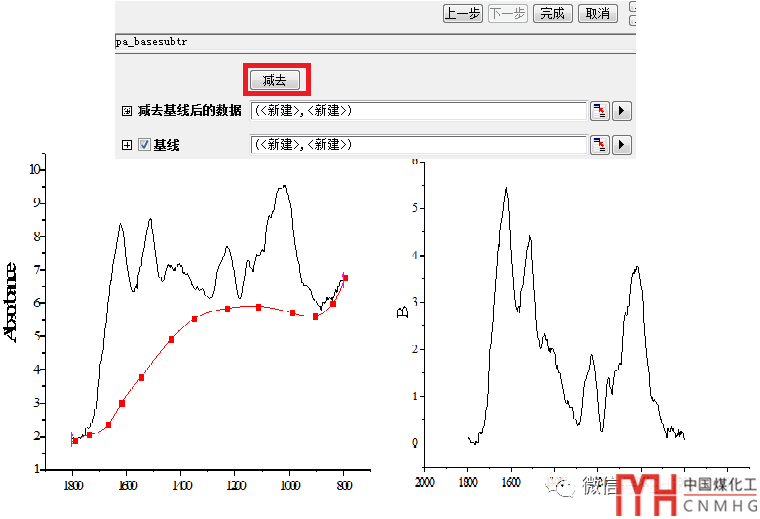Image resolution: width=760 pixels, height=519 pixels.
Task: Click x-axis label 1200 in left graph
Action: [236, 485]
